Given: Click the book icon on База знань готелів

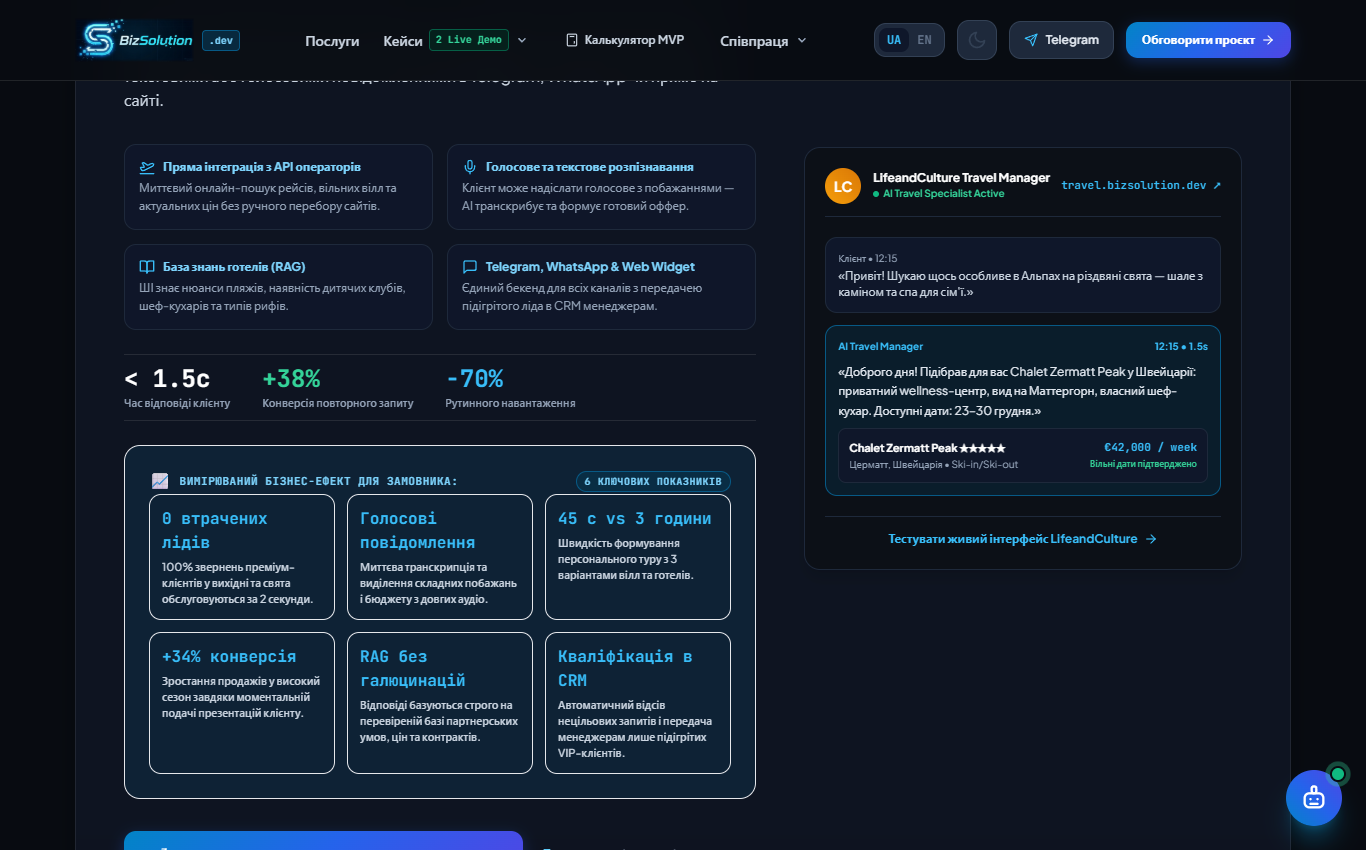Looking at the screenshot, I should coord(147,267).
